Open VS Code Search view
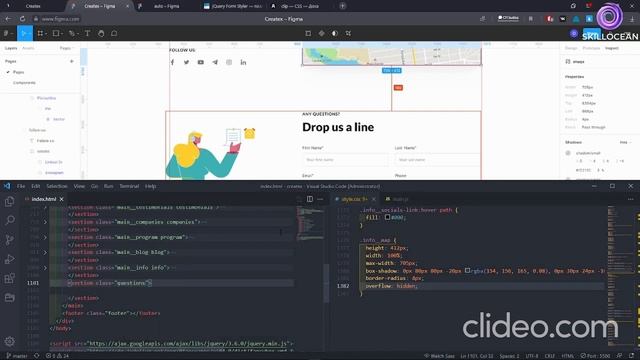 [9, 220]
